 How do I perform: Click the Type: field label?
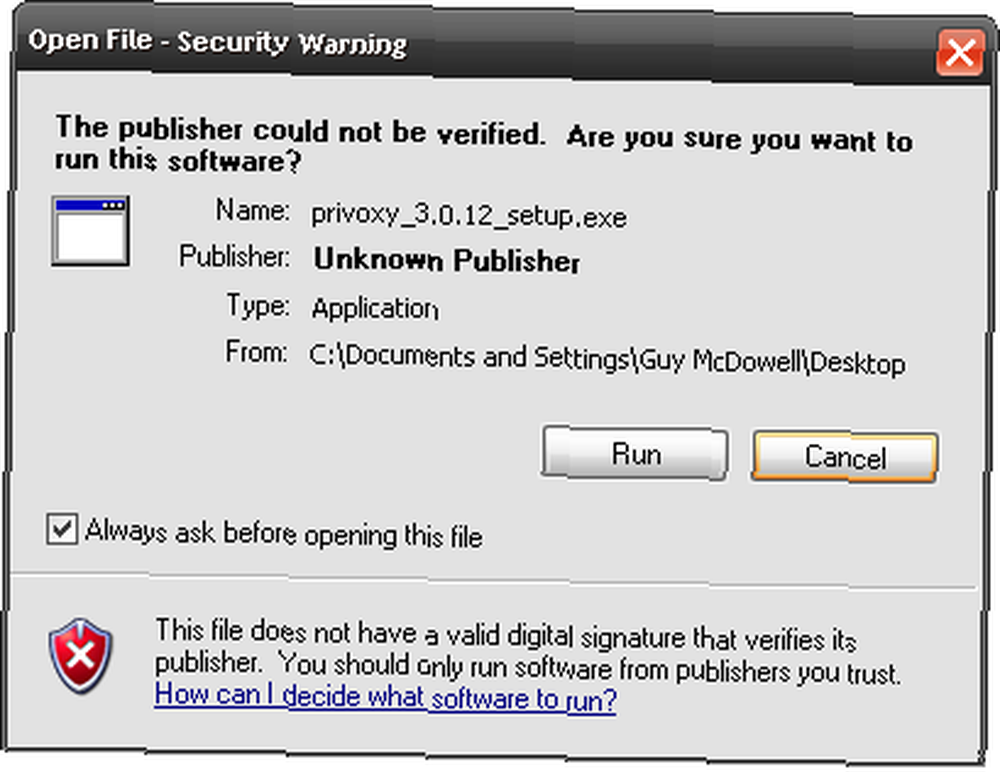258,306
